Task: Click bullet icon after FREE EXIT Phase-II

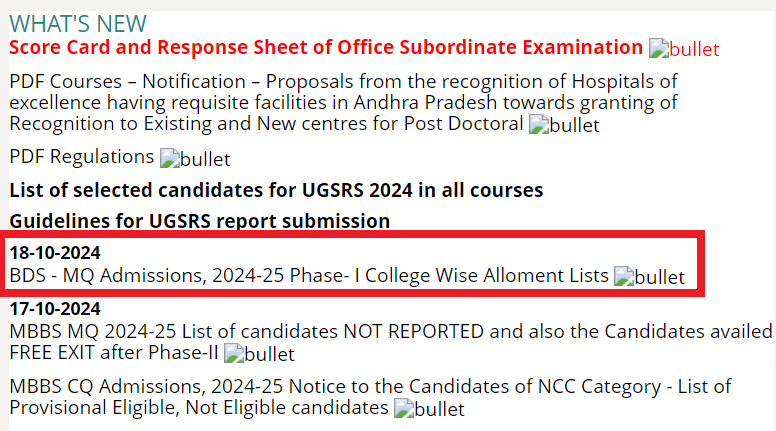Action: 259,354
